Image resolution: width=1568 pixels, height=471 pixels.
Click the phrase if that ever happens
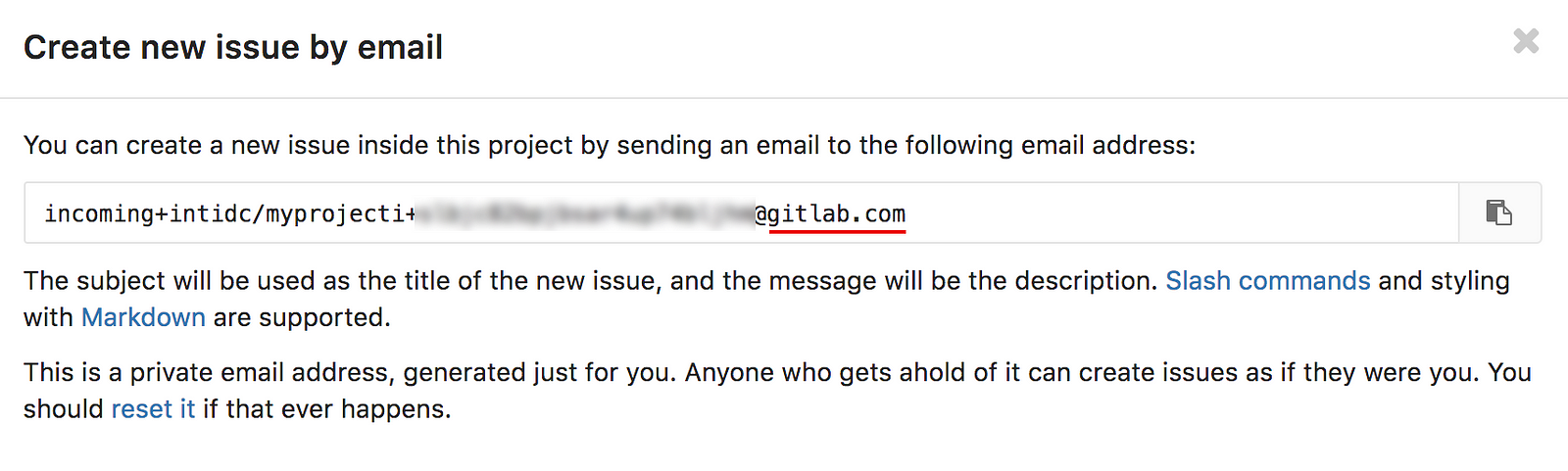pyautogui.click(x=327, y=409)
